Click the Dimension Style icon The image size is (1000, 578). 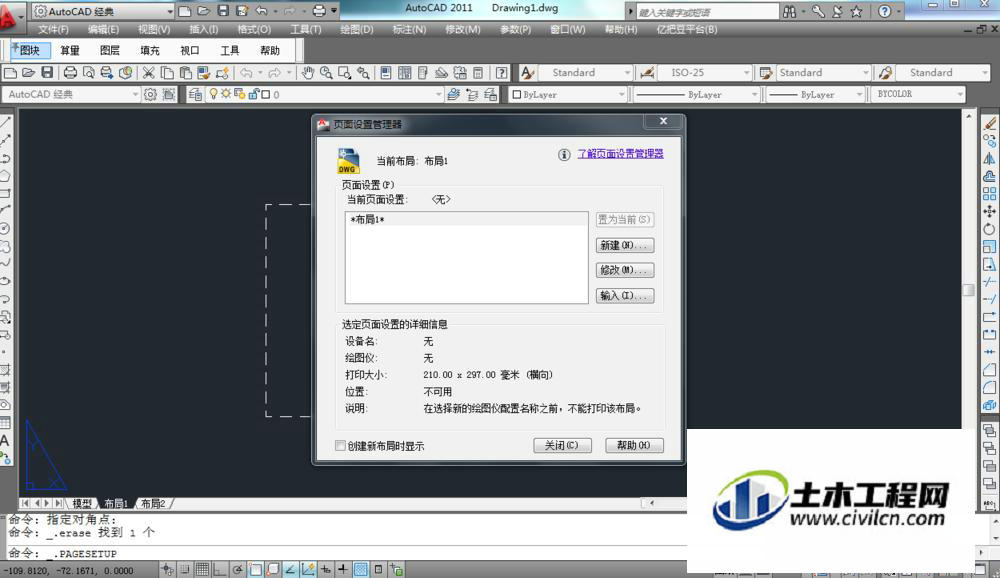(647, 73)
